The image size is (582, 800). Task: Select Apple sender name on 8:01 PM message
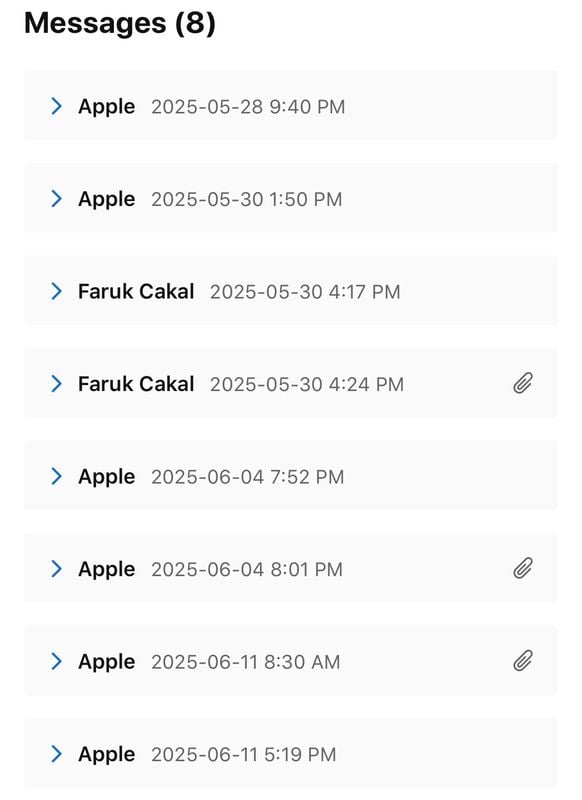click(x=107, y=569)
